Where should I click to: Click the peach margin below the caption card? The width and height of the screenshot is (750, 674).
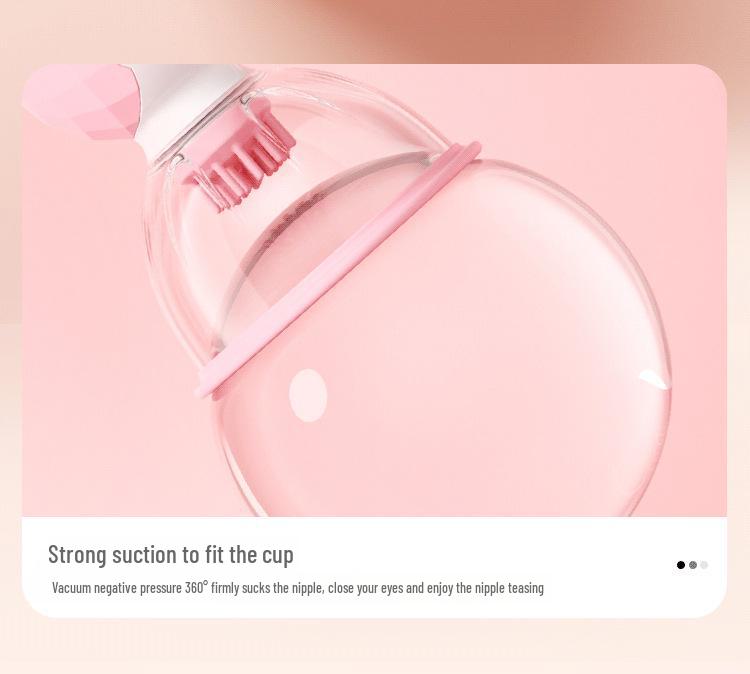coord(375,646)
